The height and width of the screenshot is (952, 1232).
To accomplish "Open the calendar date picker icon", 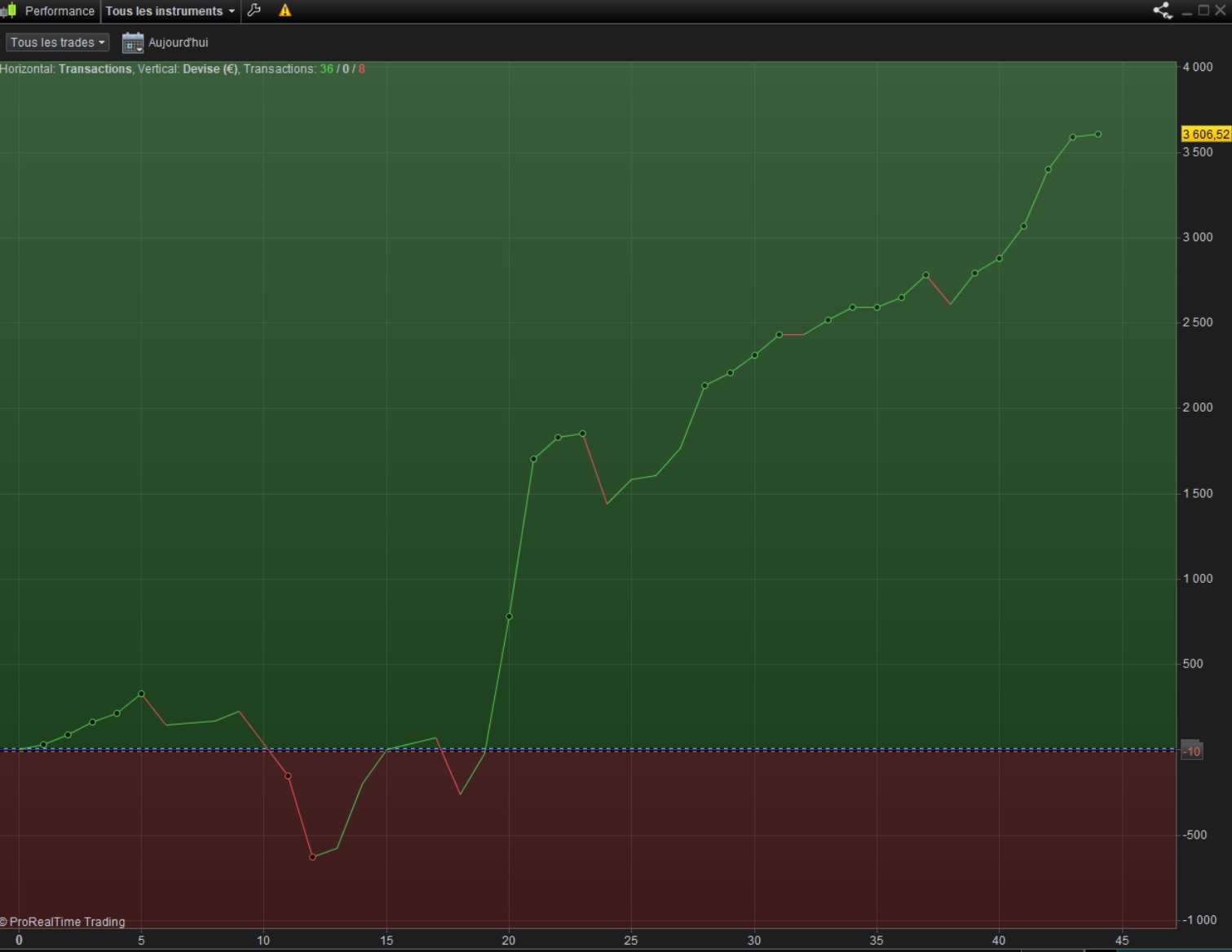I will coord(132,42).
